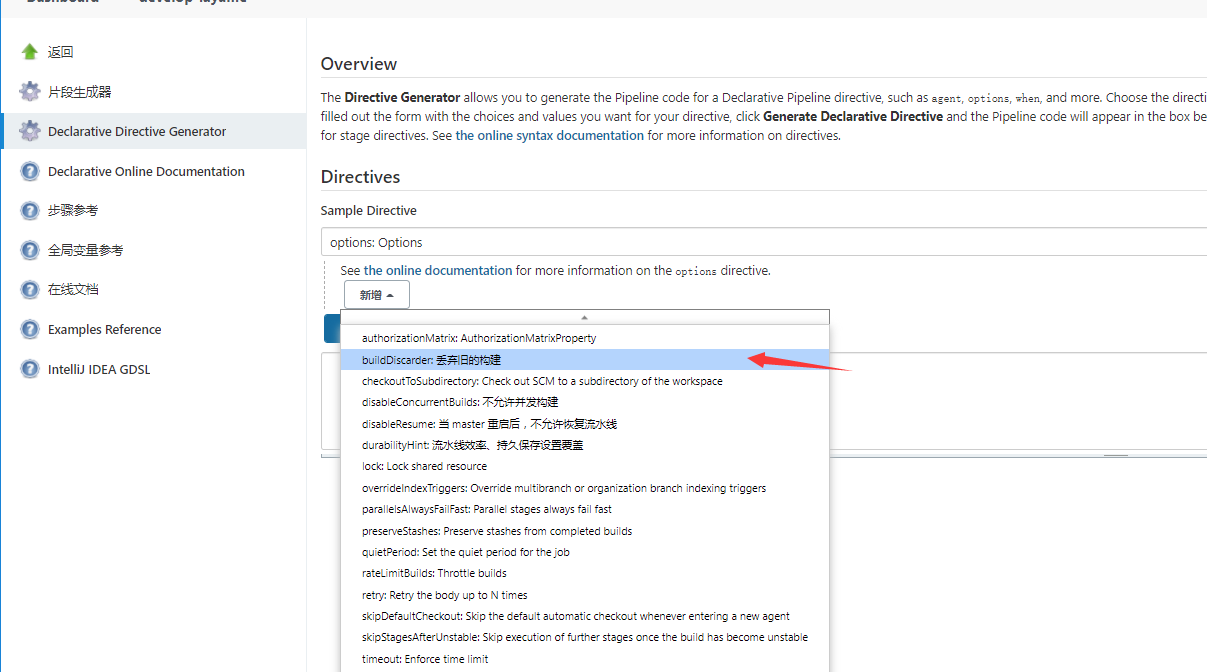Image resolution: width=1207 pixels, height=672 pixels.
Task: Open the 在线文档 sidebar link
Action: pyautogui.click(x=73, y=290)
